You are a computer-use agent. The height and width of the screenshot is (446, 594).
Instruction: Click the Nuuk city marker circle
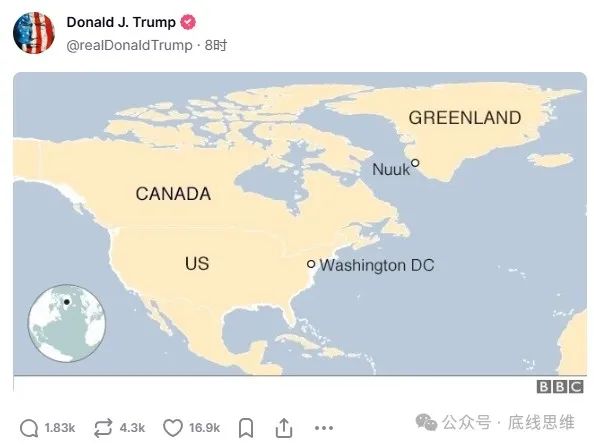click(415, 163)
